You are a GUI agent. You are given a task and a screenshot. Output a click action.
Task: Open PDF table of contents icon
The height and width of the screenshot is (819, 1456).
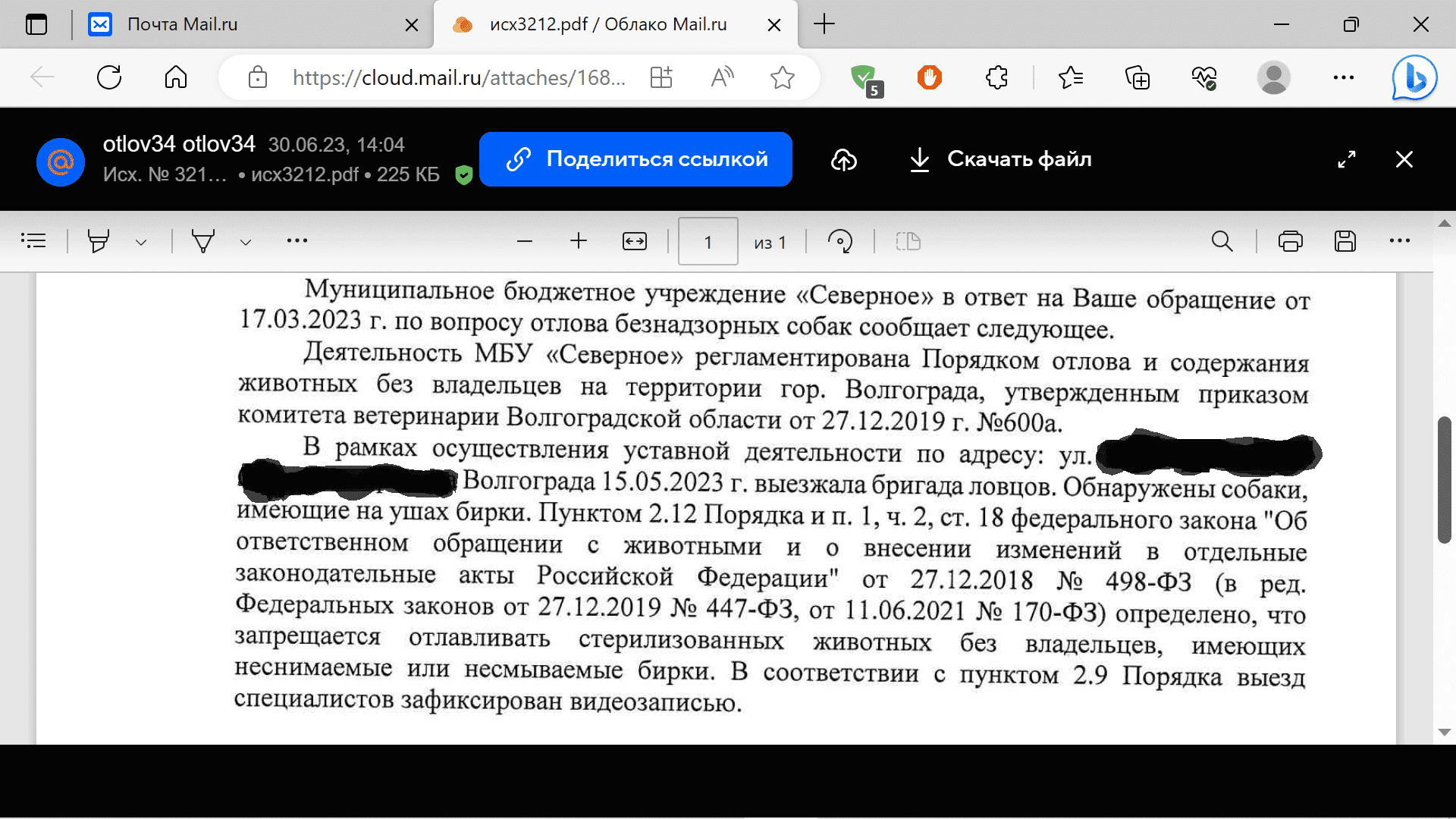tap(33, 241)
